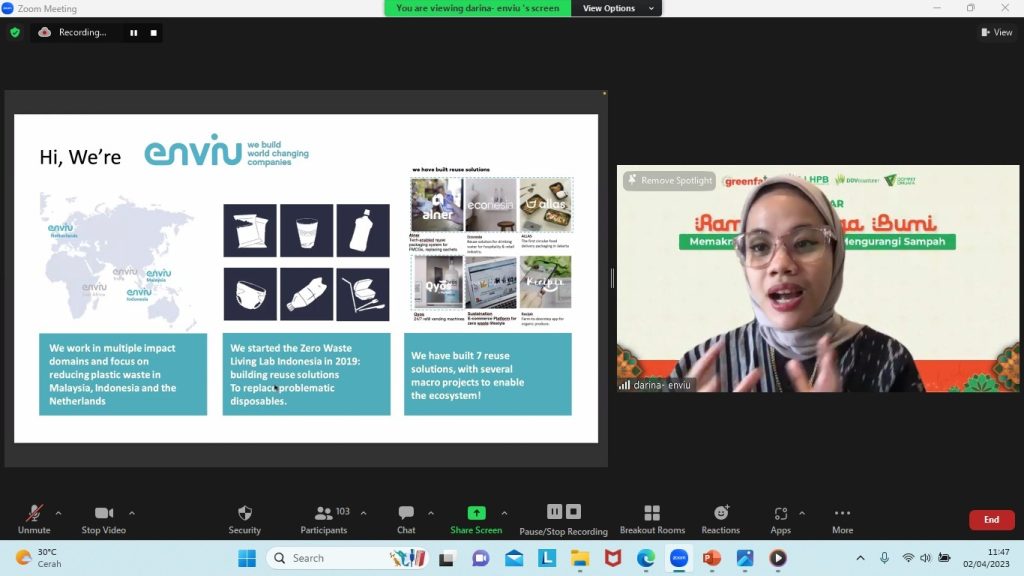Screen dimensions: 1024x576
Task: Click the darina- enviu speaker video
Action: [x=818, y=278]
